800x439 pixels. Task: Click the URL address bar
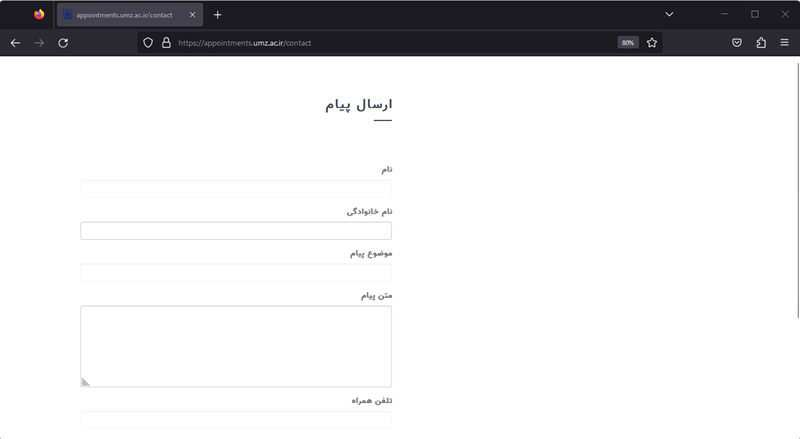tap(390, 43)
